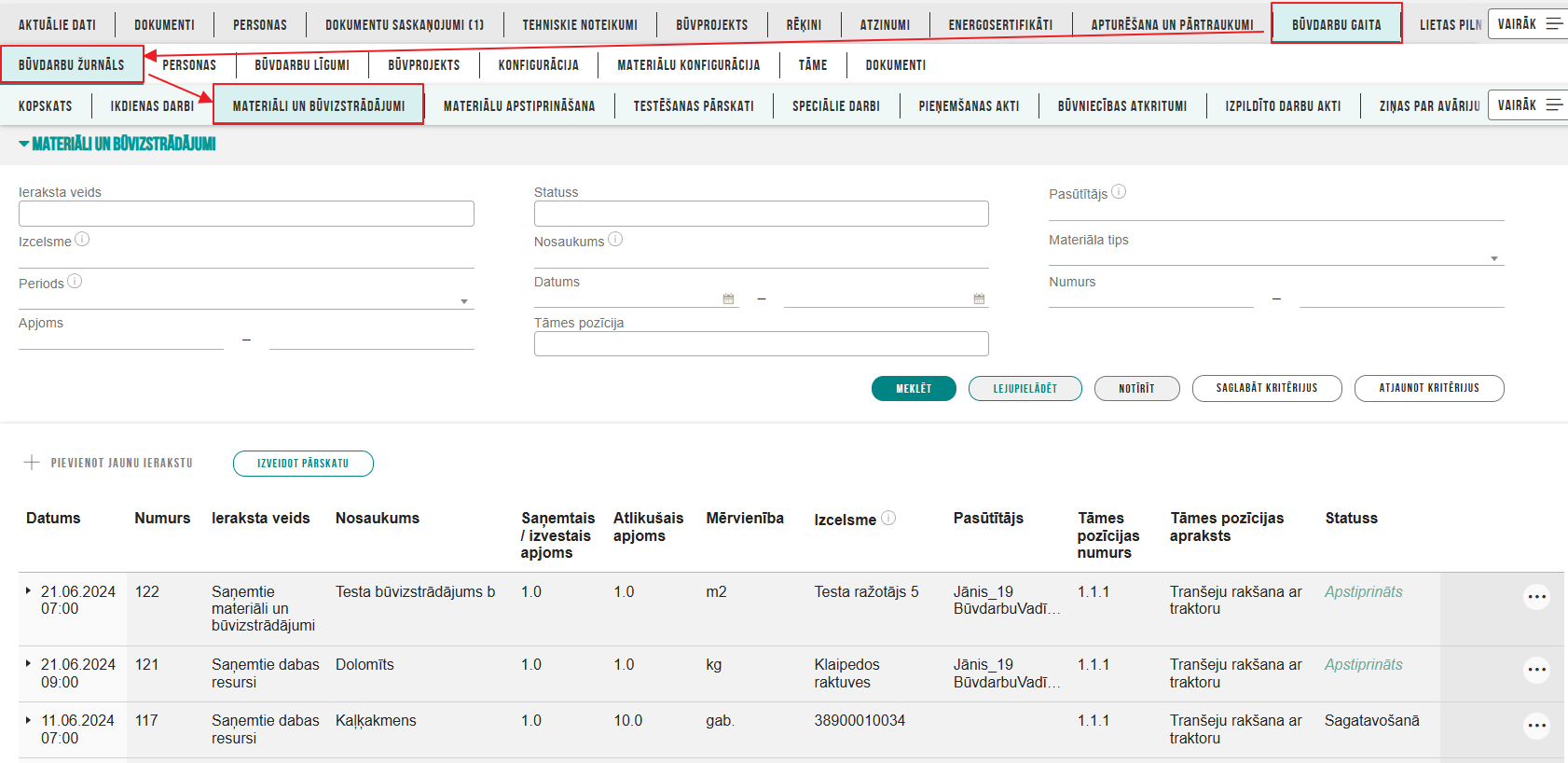The width and height of the screenshot is (1568, 763).
Task: Open info icon next to Izcelsme filter
Action: point(82,240)
